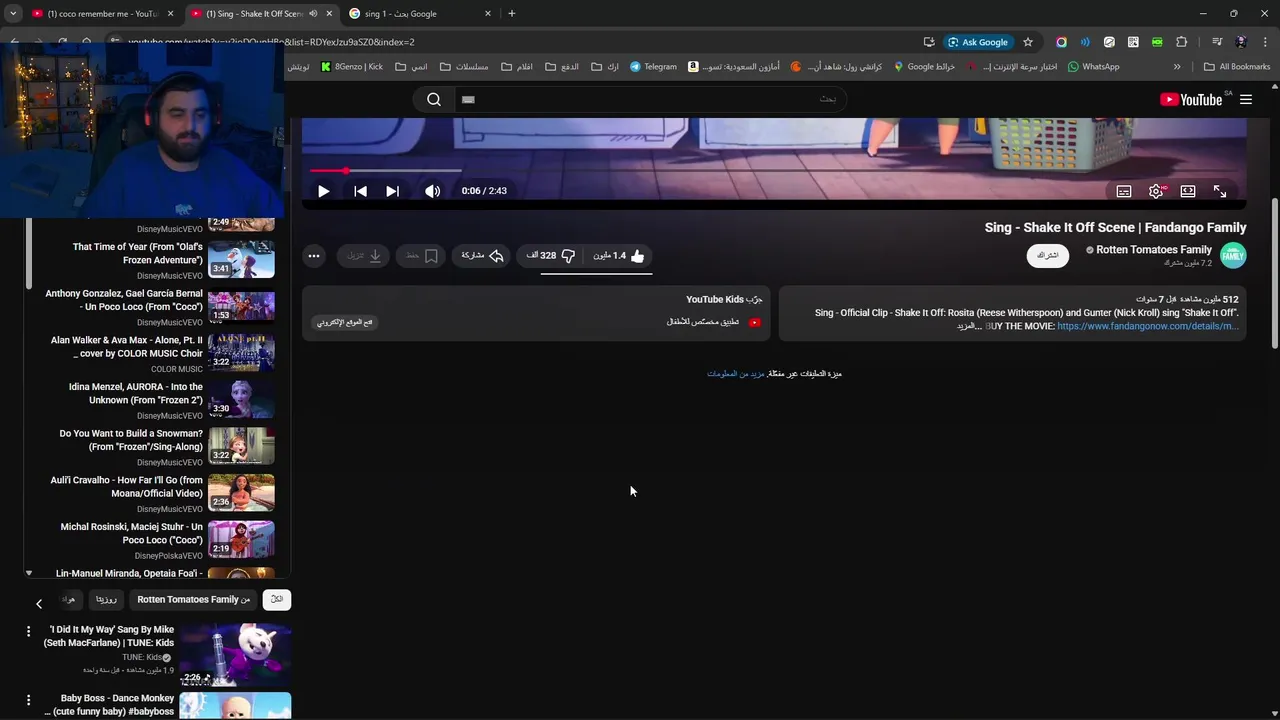The width and height of the screenshot is (1280, 720).
Task: Close the sing 1 Google tab
Action: (x=488, y=14)
